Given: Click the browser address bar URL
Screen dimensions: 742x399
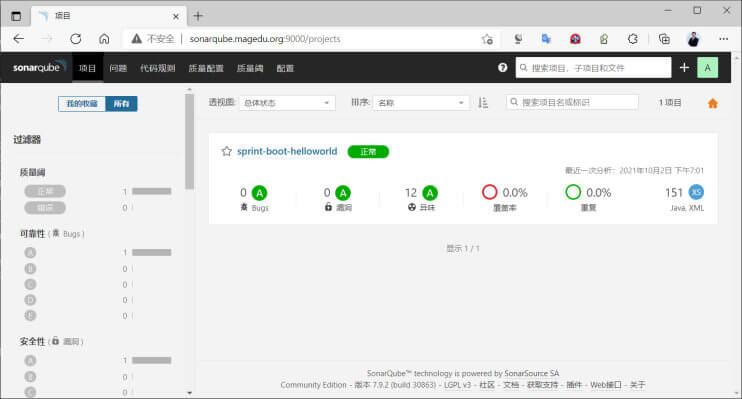Looking at the screenshot, I should point(265,39).
